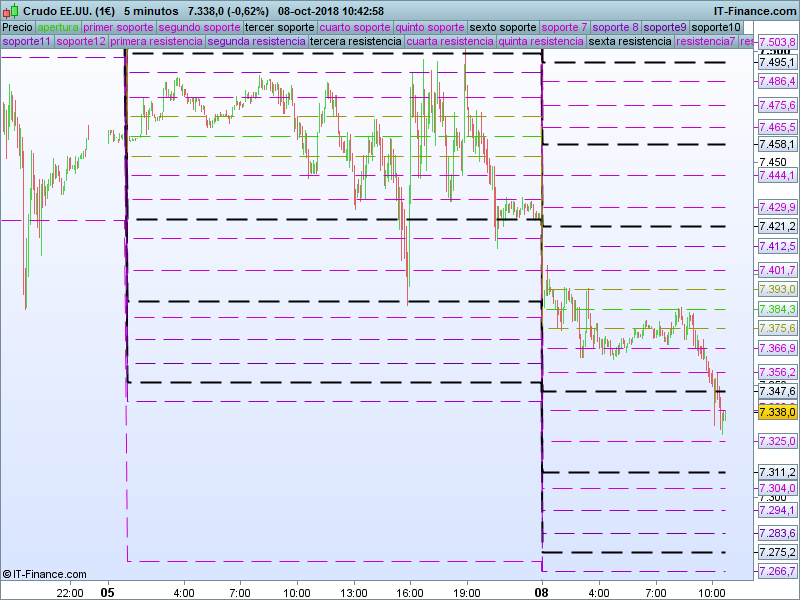Select the soporte 8 legend label
Image resolution: width=800 pixels, height=600 pixels.
[x=615, y=27]
